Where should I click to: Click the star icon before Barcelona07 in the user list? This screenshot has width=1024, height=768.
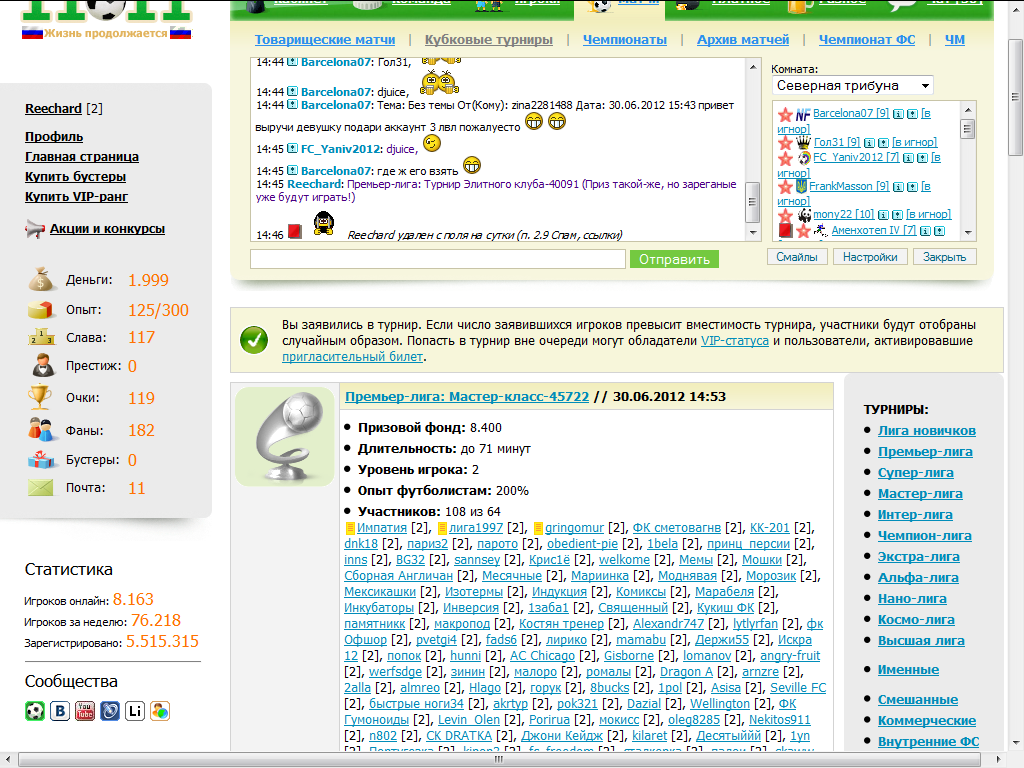(786, 115)
